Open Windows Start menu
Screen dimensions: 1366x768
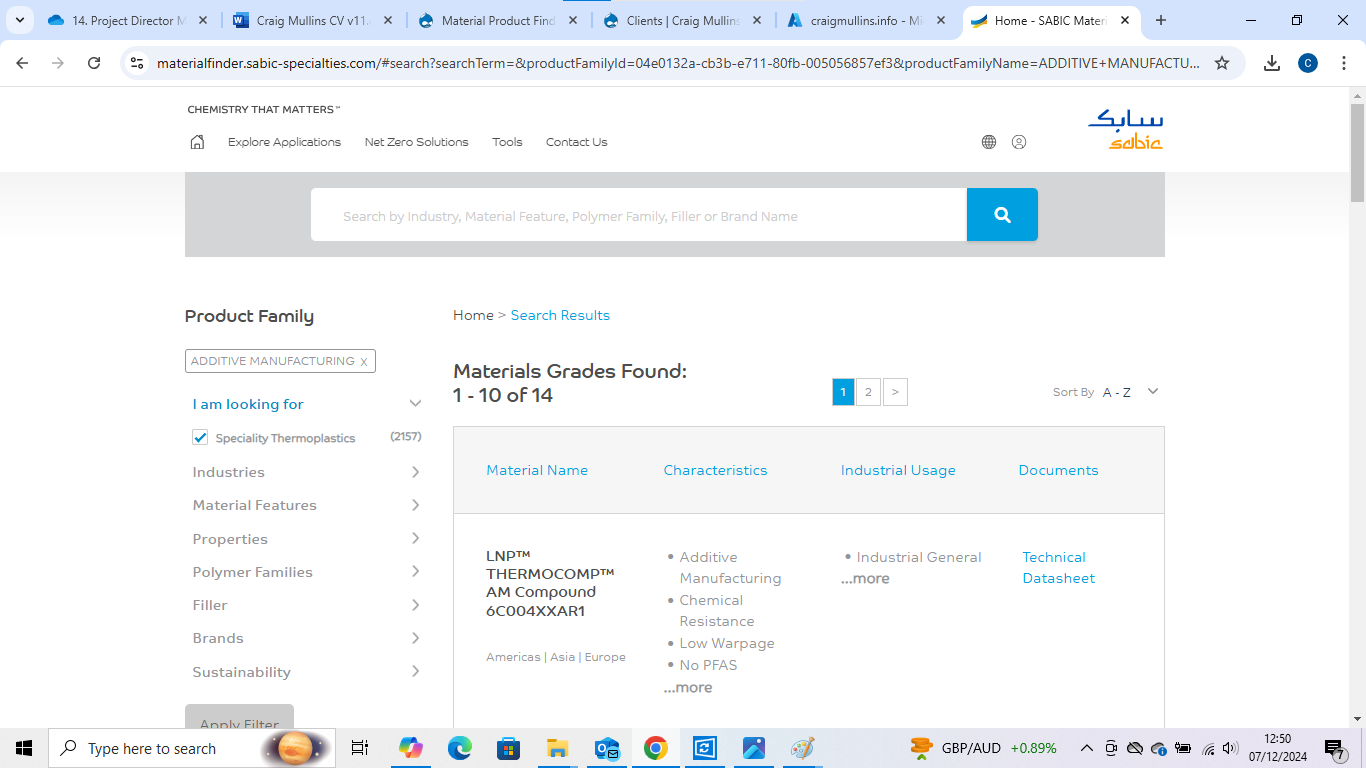point(23,748)
